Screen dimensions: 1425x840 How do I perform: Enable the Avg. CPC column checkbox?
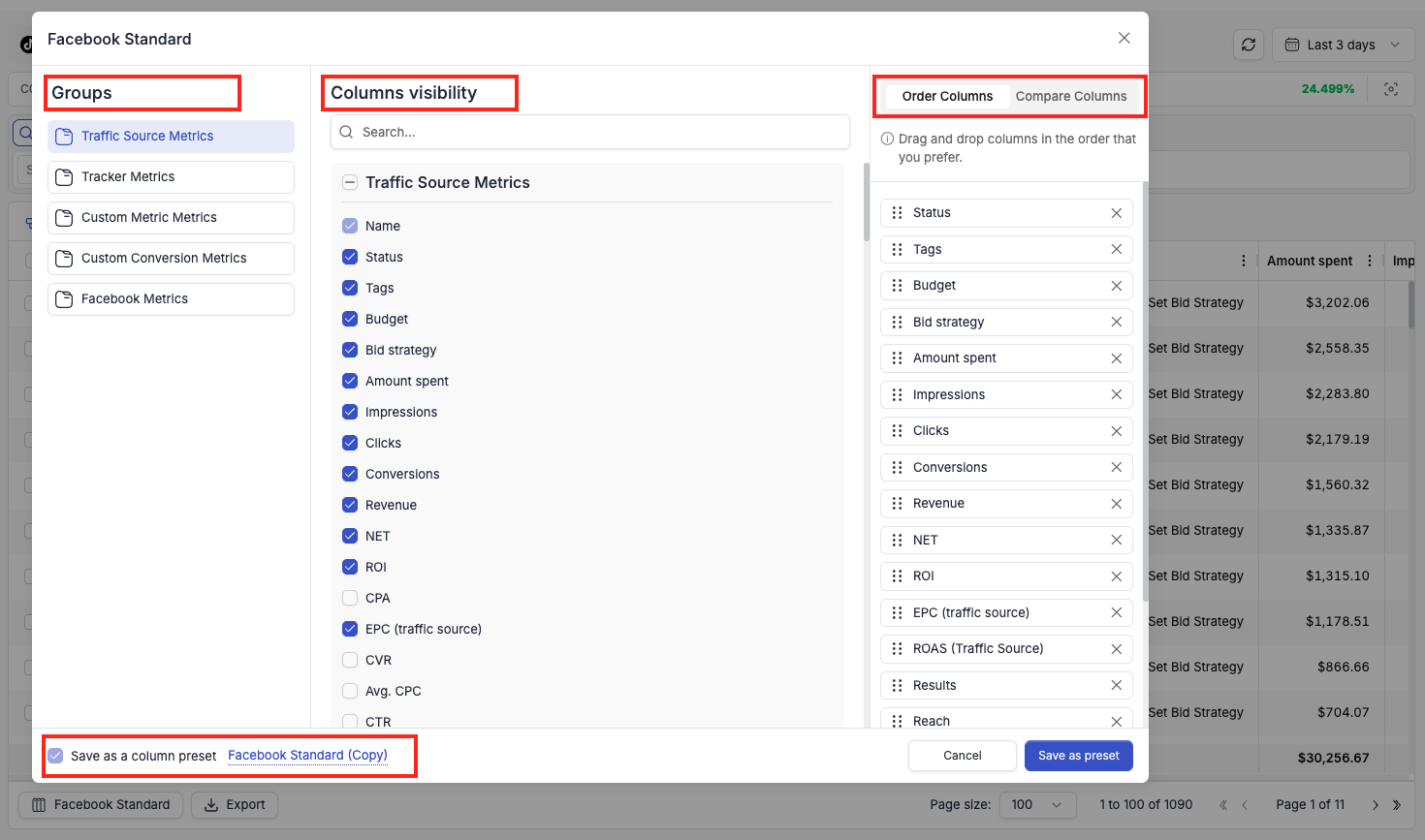click(x=350, y=691)
